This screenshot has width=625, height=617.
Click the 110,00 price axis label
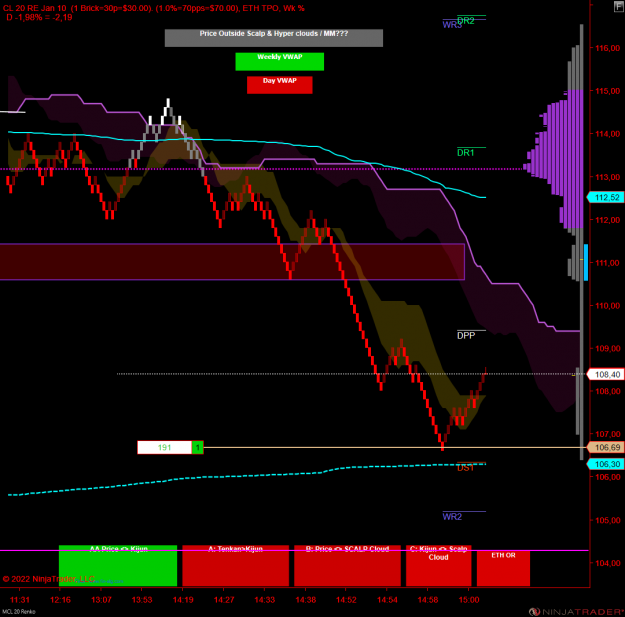pos(607,306)
